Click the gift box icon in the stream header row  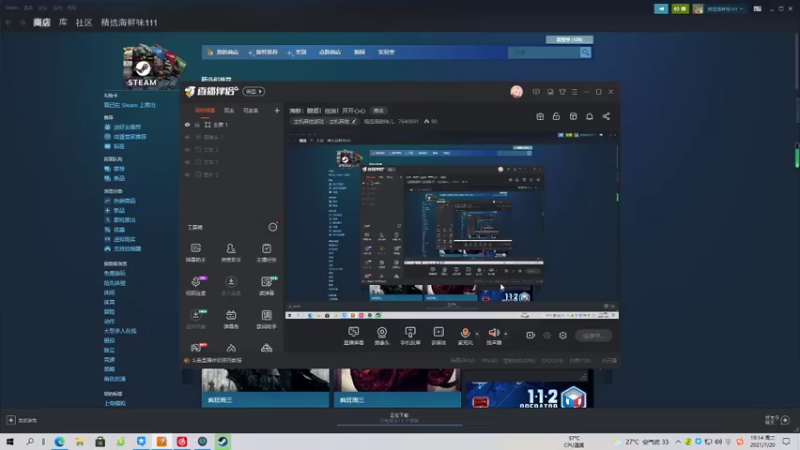[x=540, y=116]
